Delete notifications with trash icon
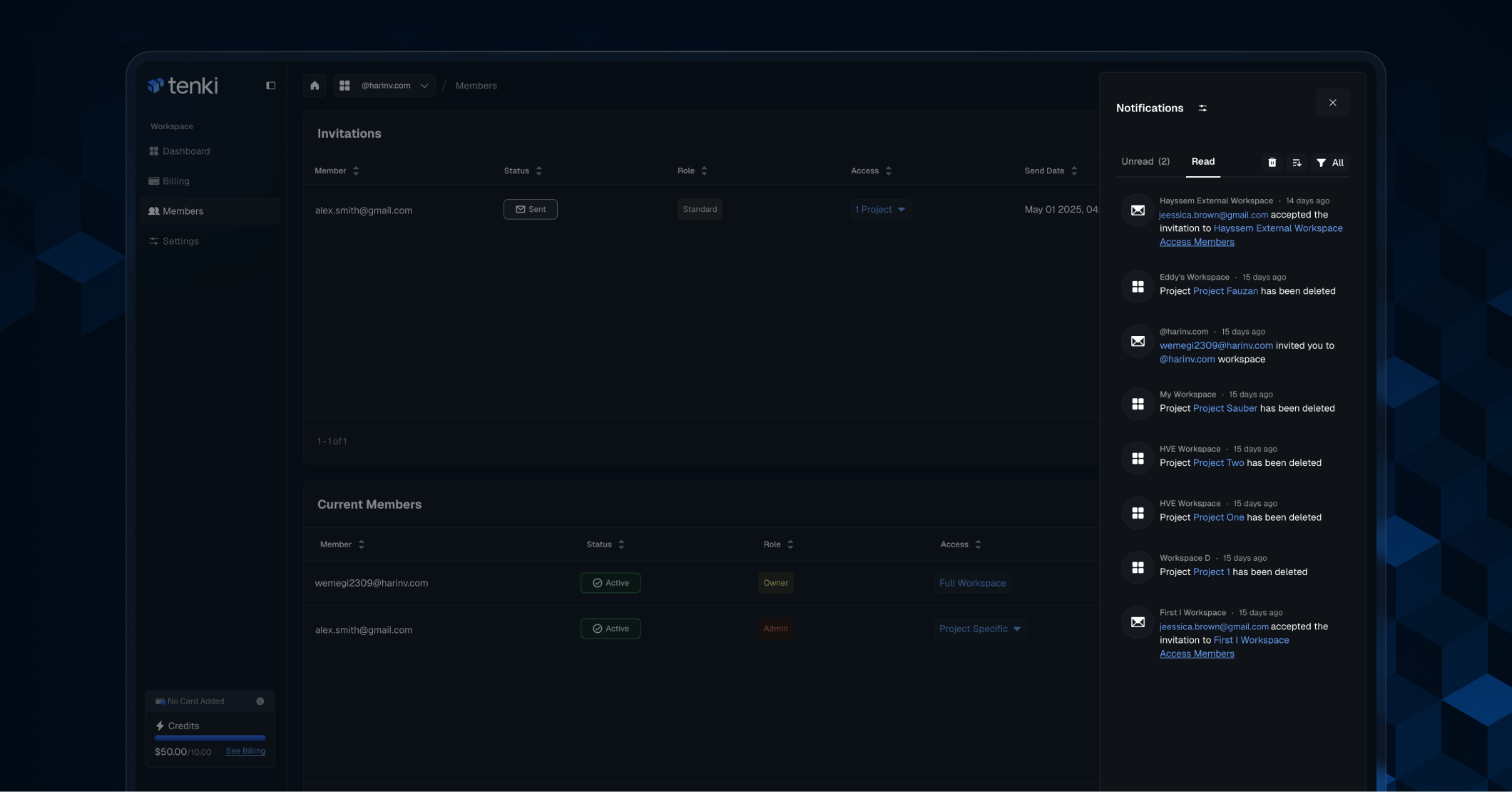This screenshot has width=1512, height=792. pyautogui.click(x=1272, y=163)
